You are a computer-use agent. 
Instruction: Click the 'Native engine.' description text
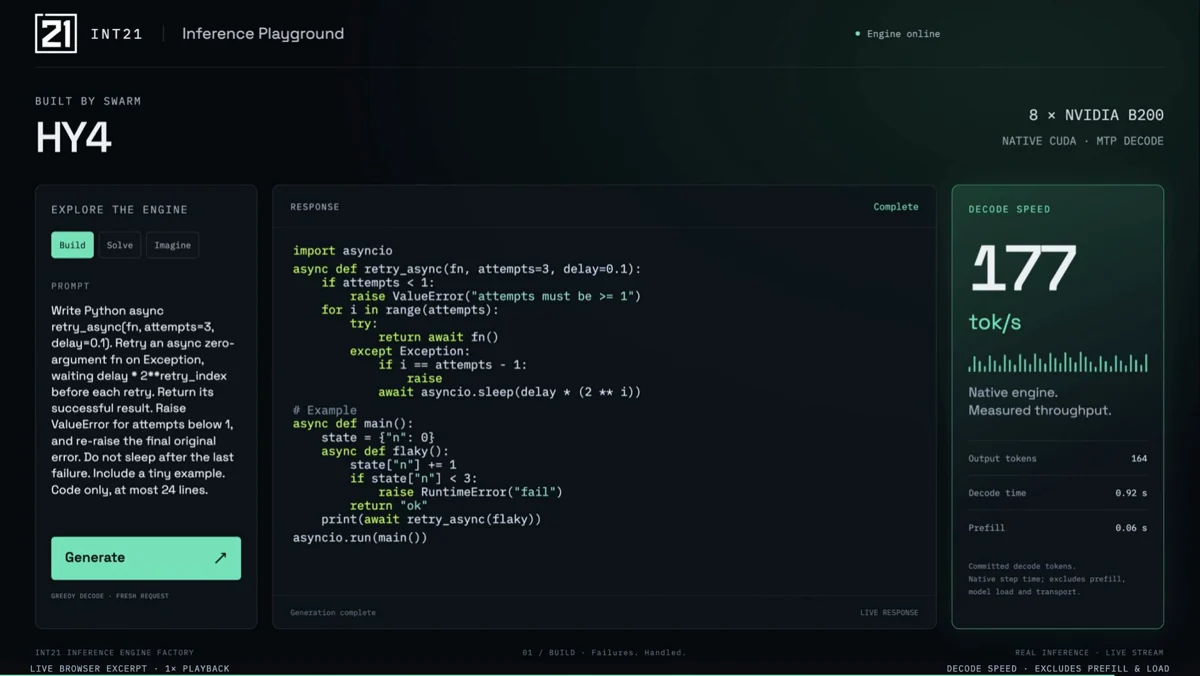click(x=1013, y=393)
